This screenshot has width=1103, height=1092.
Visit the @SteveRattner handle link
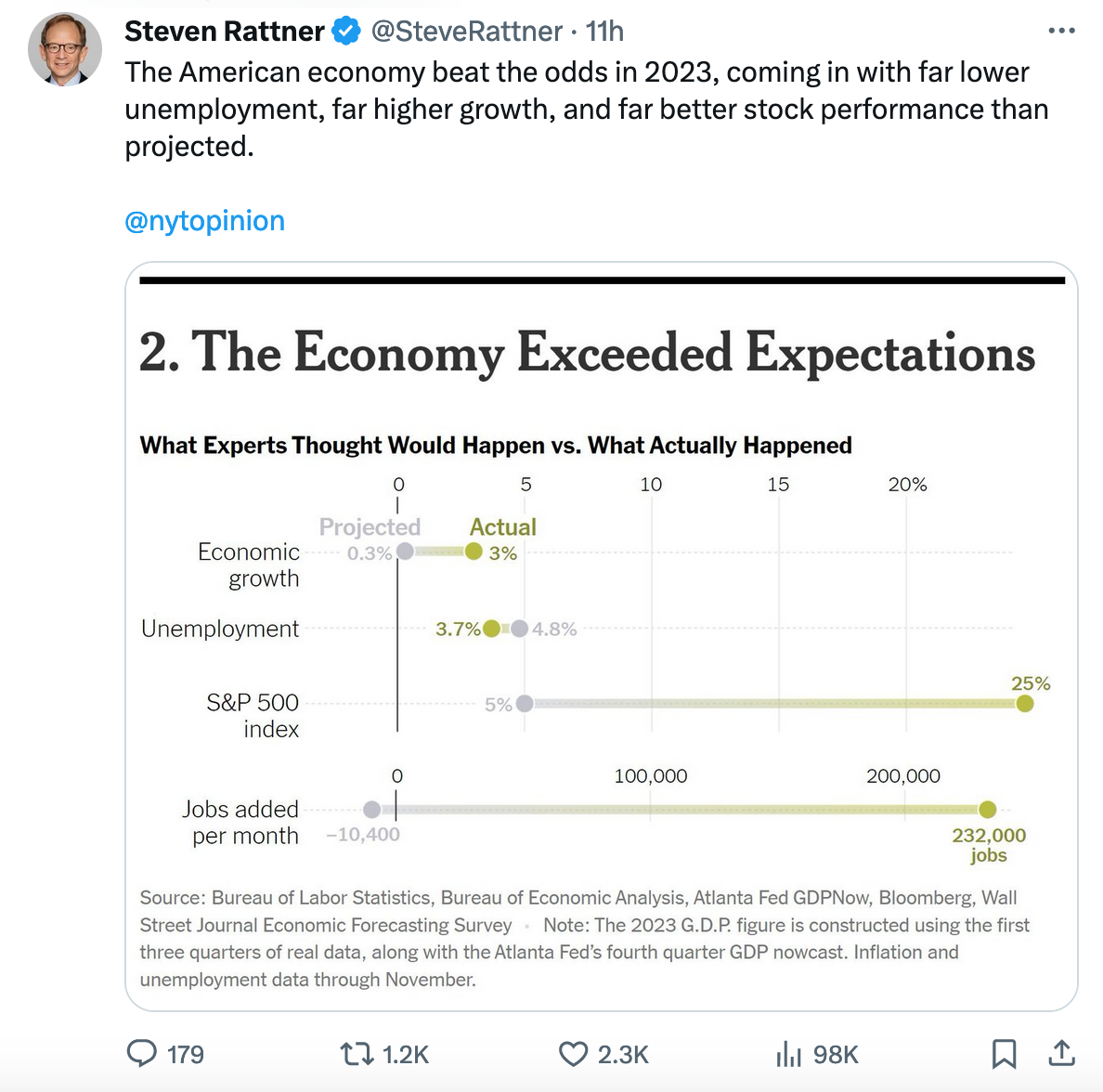(466, 32)
